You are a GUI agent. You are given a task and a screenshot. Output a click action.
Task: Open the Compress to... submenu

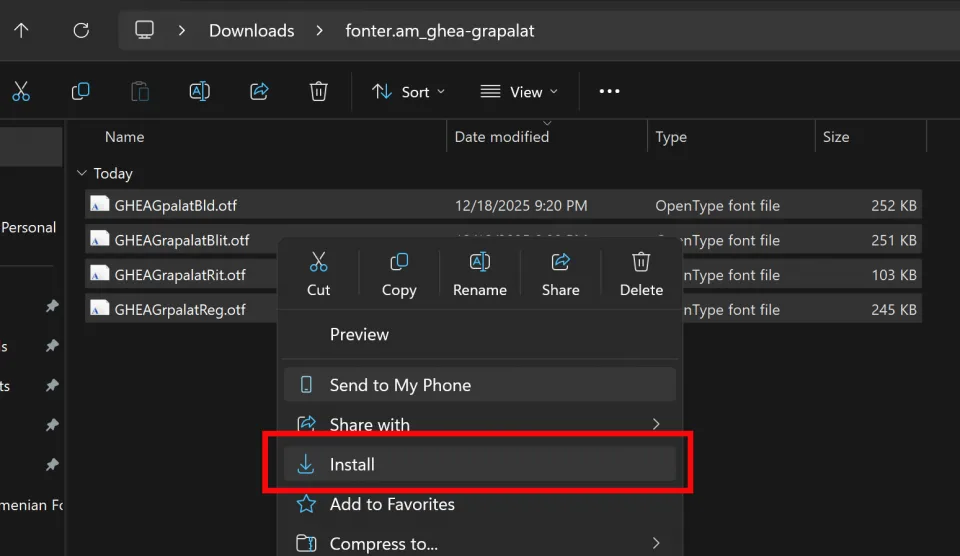click(480, 543)
